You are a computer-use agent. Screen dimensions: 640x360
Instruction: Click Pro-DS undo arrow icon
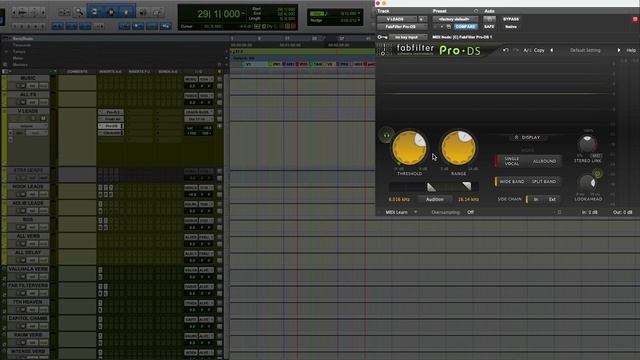point(506,50)
